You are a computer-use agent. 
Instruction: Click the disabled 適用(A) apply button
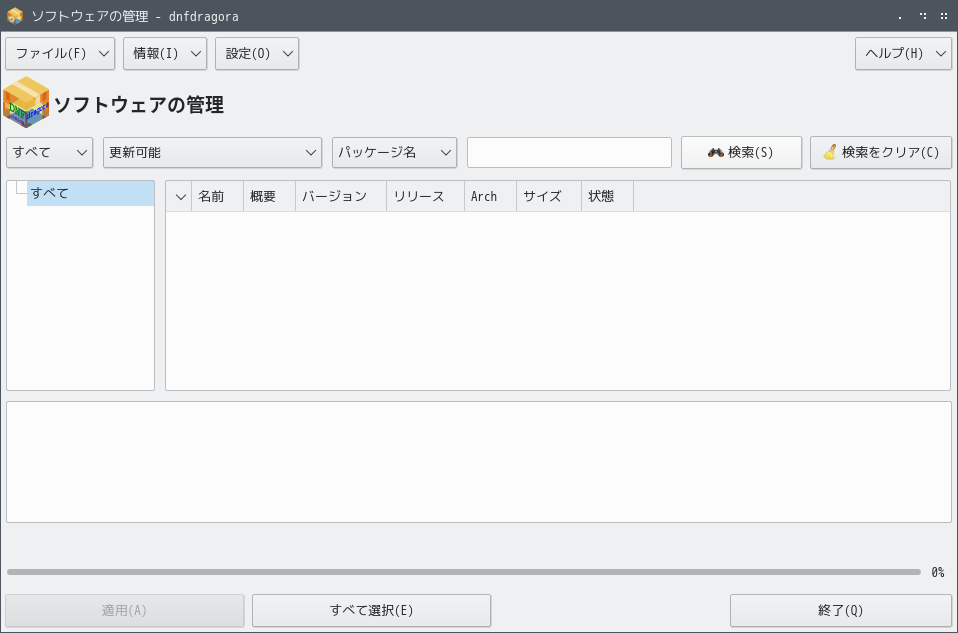[125, 610]
